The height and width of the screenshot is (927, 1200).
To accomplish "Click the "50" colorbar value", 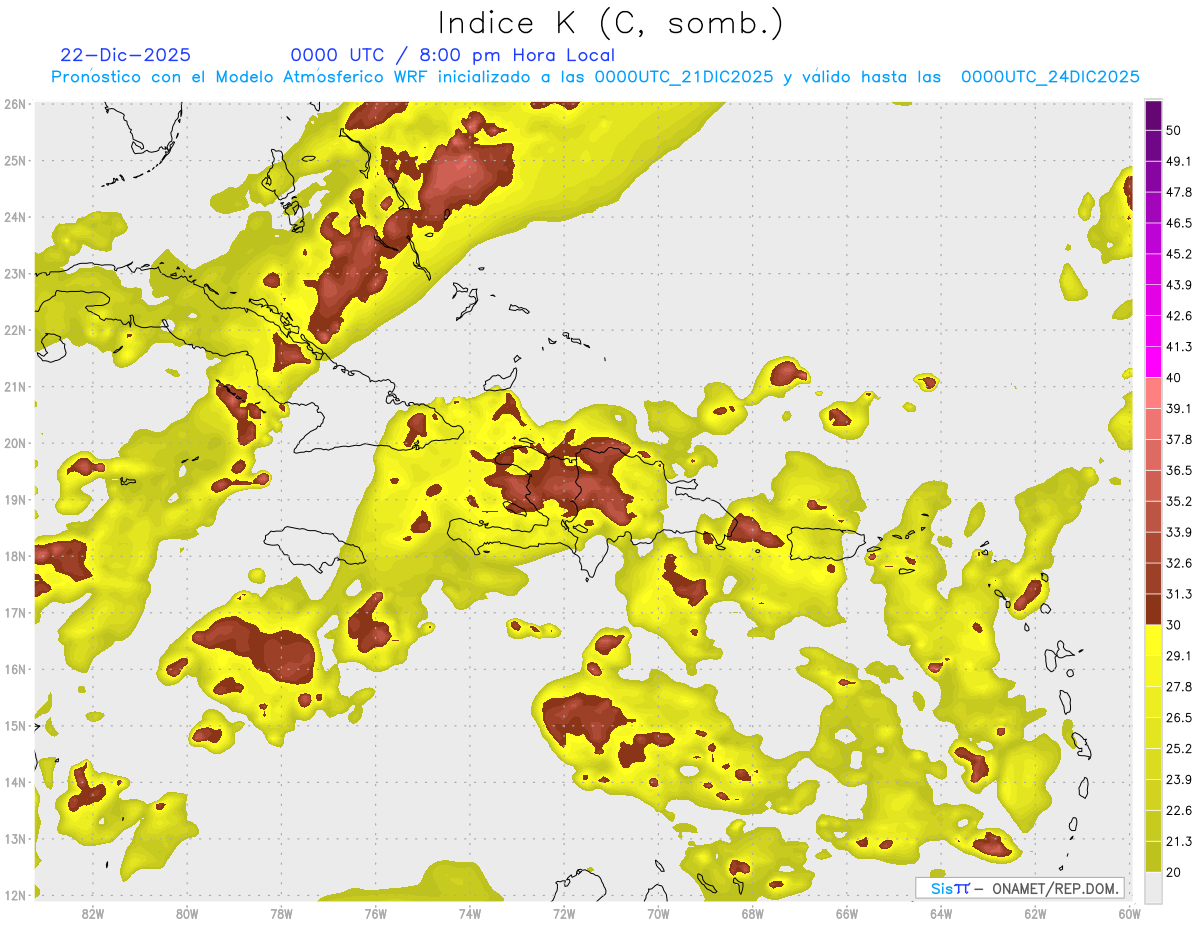I will coord(1174,131).
